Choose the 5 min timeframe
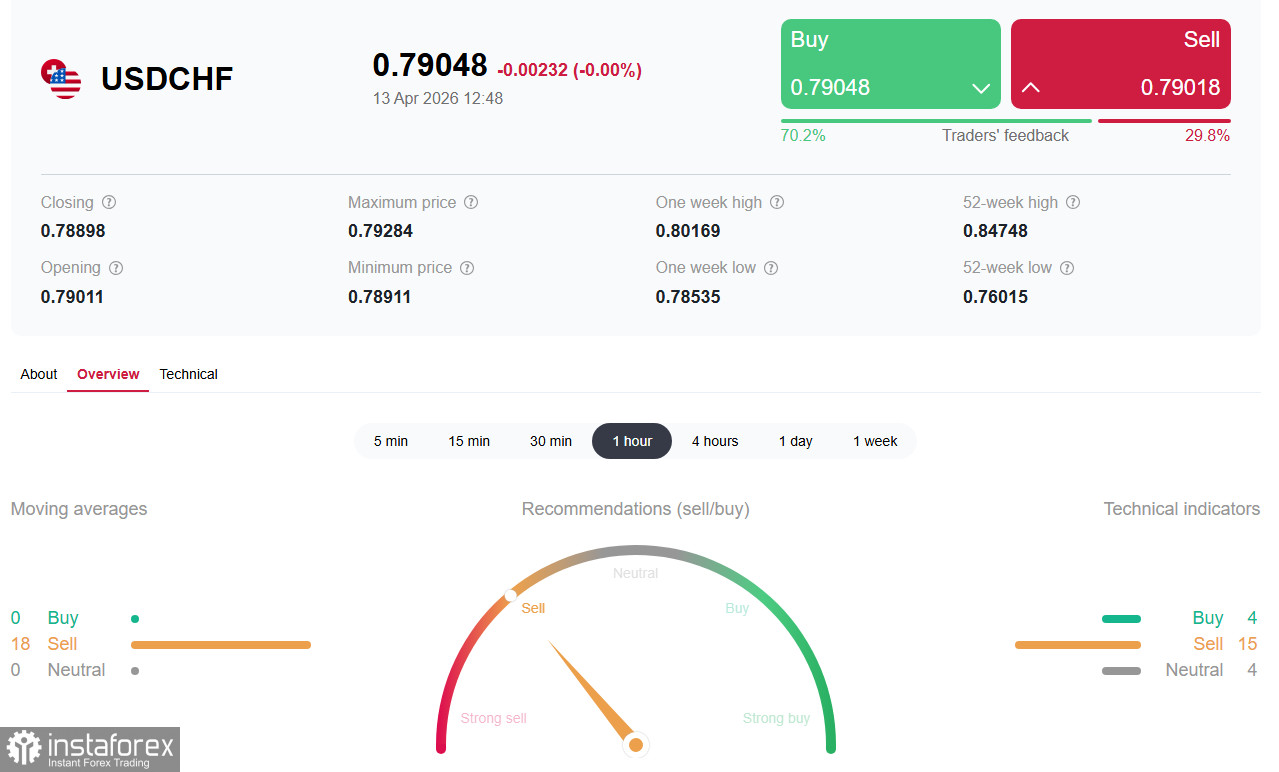This screenshot has width=1279, height=772. [391, 441]
